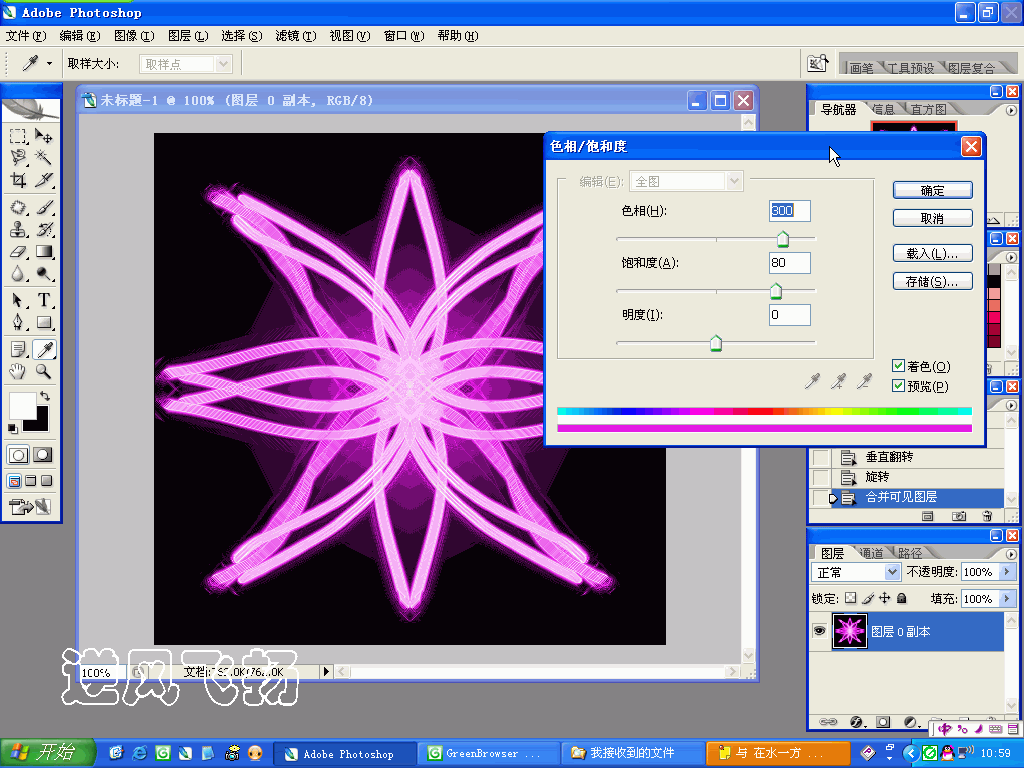Open 窗口(W) menu
The height and width of the screenshot is (768, 1024).
pyautogui.click(x=404, y=36)
